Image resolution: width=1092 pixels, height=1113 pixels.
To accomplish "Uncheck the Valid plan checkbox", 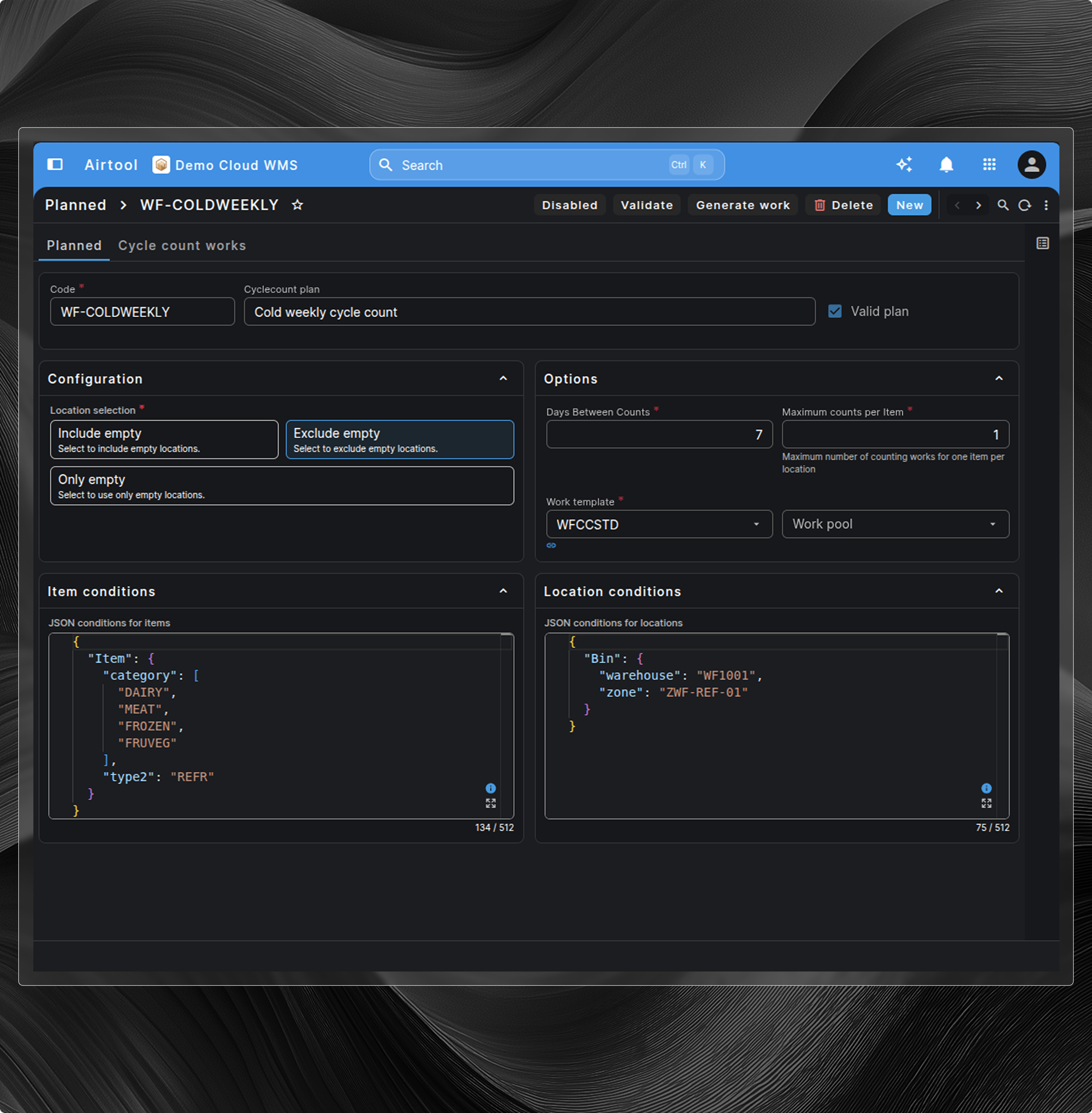I will pyautogui.click(x=834, y=312).
